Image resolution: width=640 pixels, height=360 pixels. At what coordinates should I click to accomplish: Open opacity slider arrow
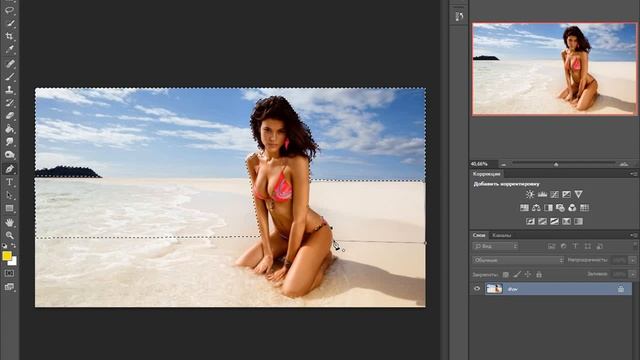click(x=632, y=260)
